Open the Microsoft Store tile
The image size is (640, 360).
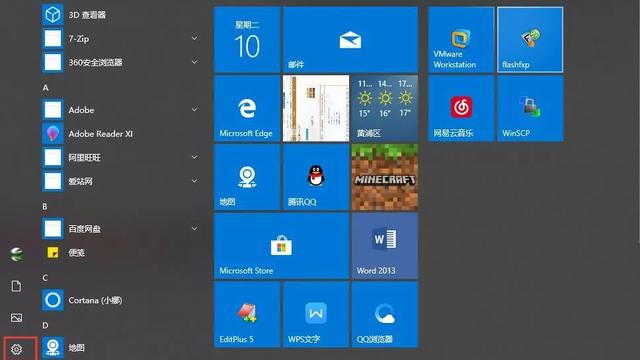pyautogui.click(x=282, y=246)
